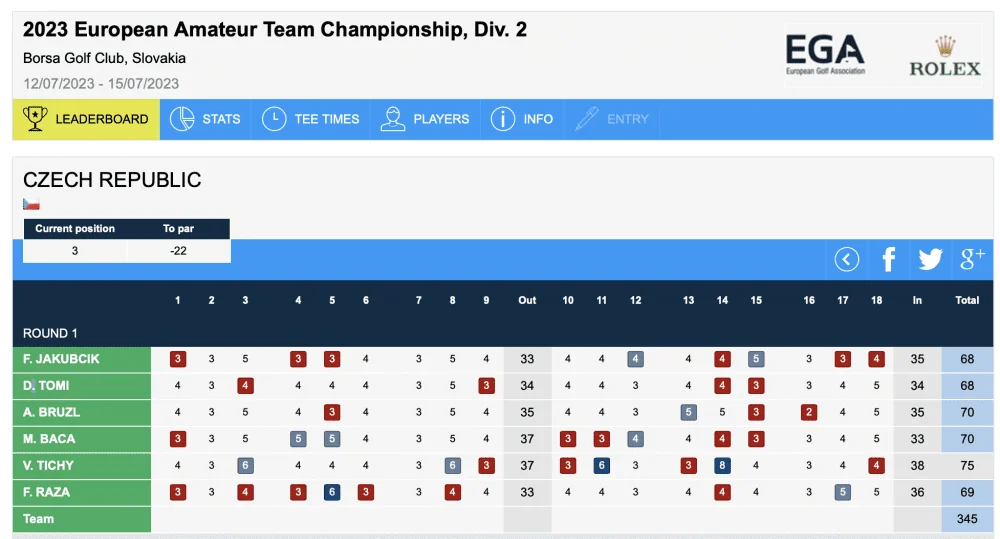Click the EGA European Golf Association logo

pos(825,55)
